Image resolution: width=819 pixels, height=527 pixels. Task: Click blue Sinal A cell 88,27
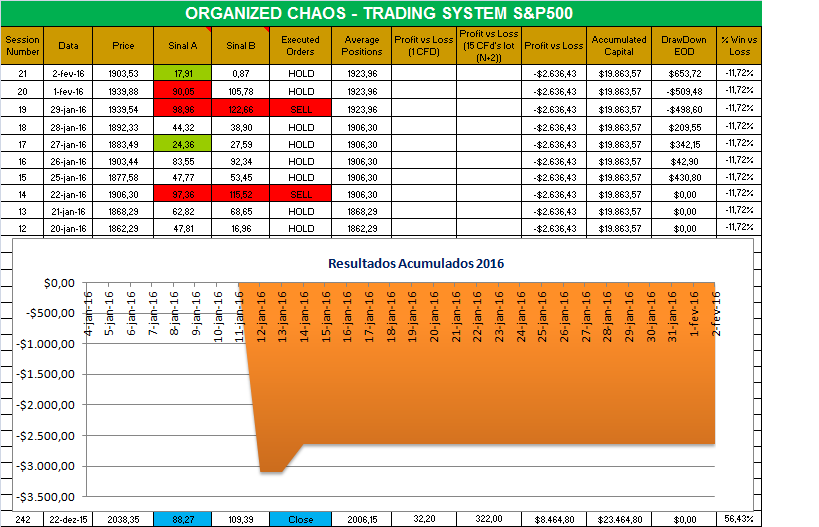183,519
